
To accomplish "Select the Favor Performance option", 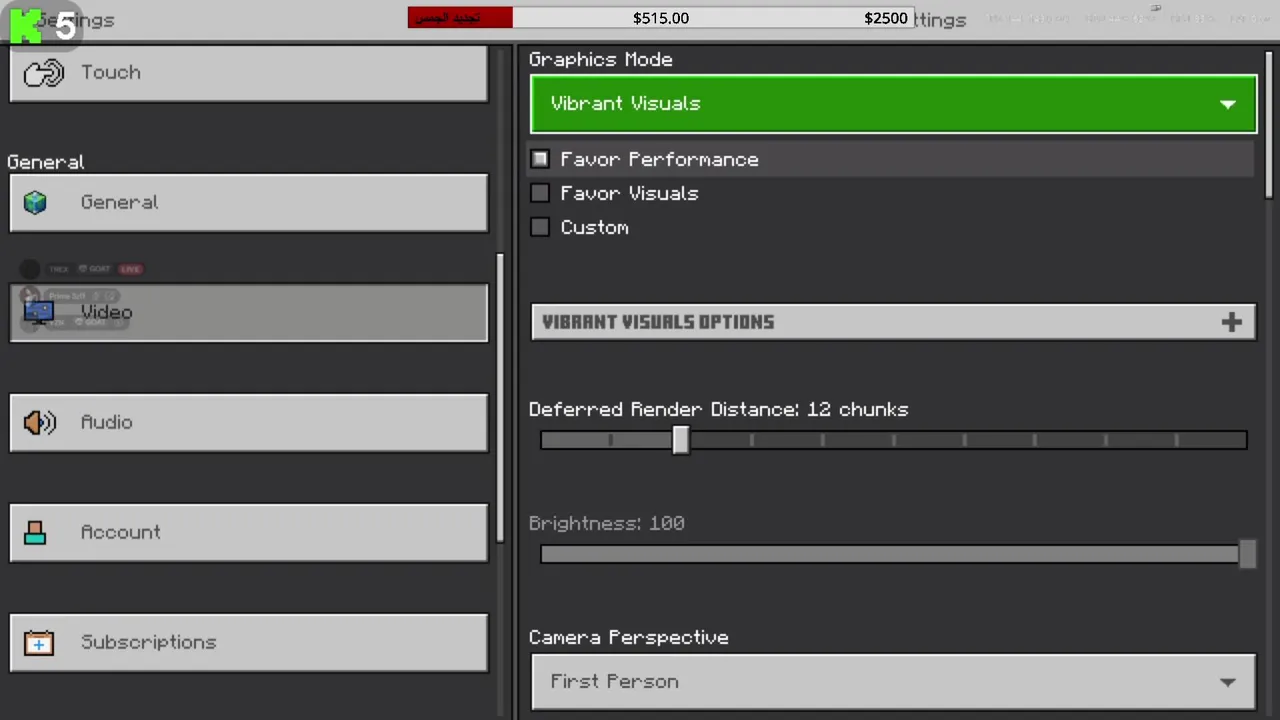I will (540, 159).
